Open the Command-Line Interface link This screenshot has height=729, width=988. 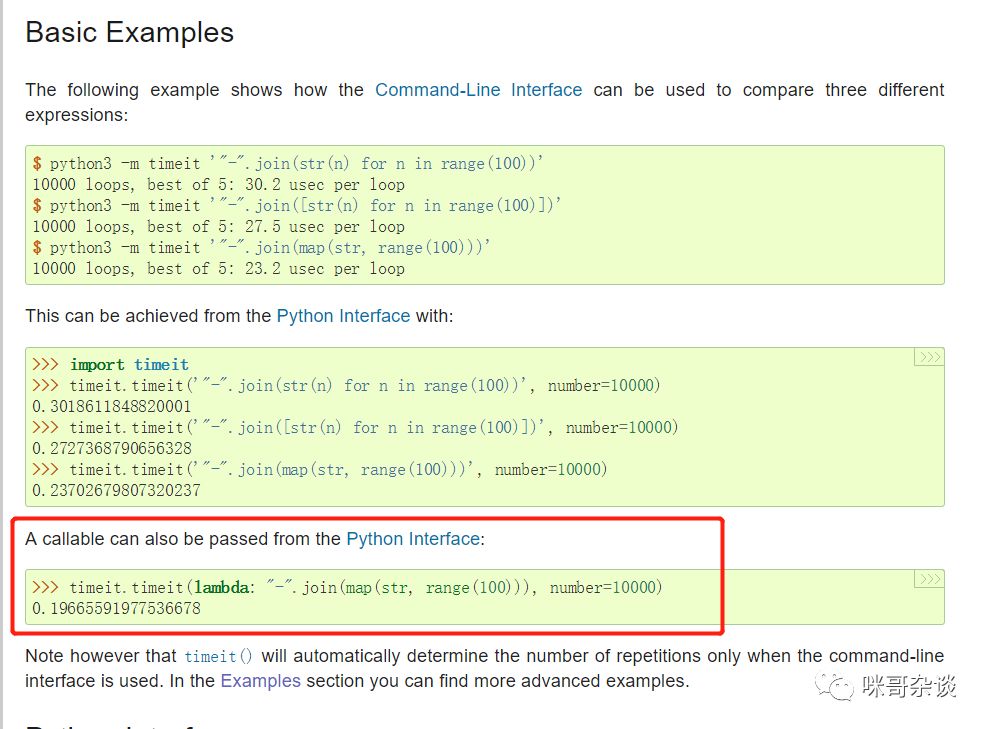pos(478,90)
